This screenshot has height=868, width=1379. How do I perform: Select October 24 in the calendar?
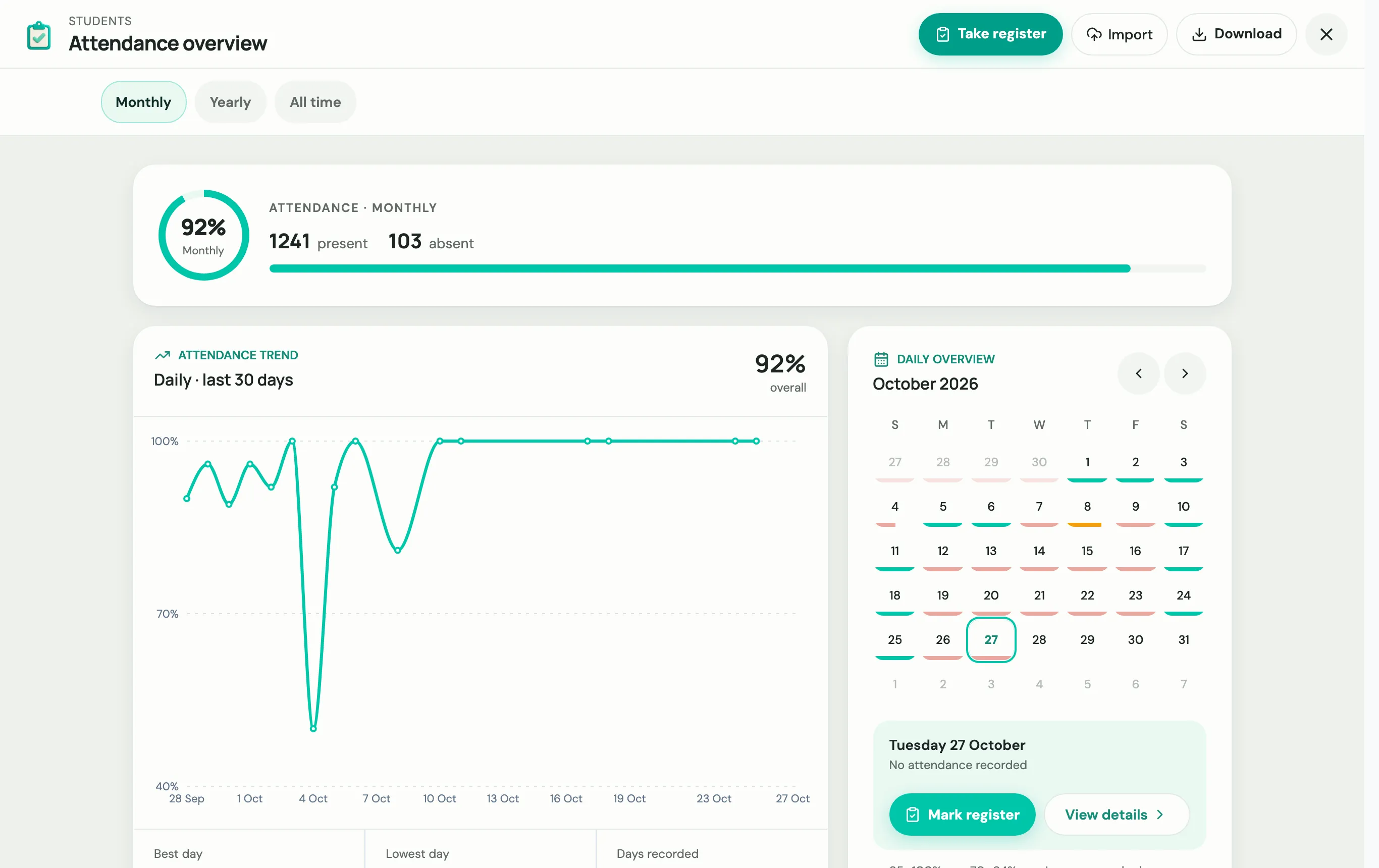[x=1183, y=596]
